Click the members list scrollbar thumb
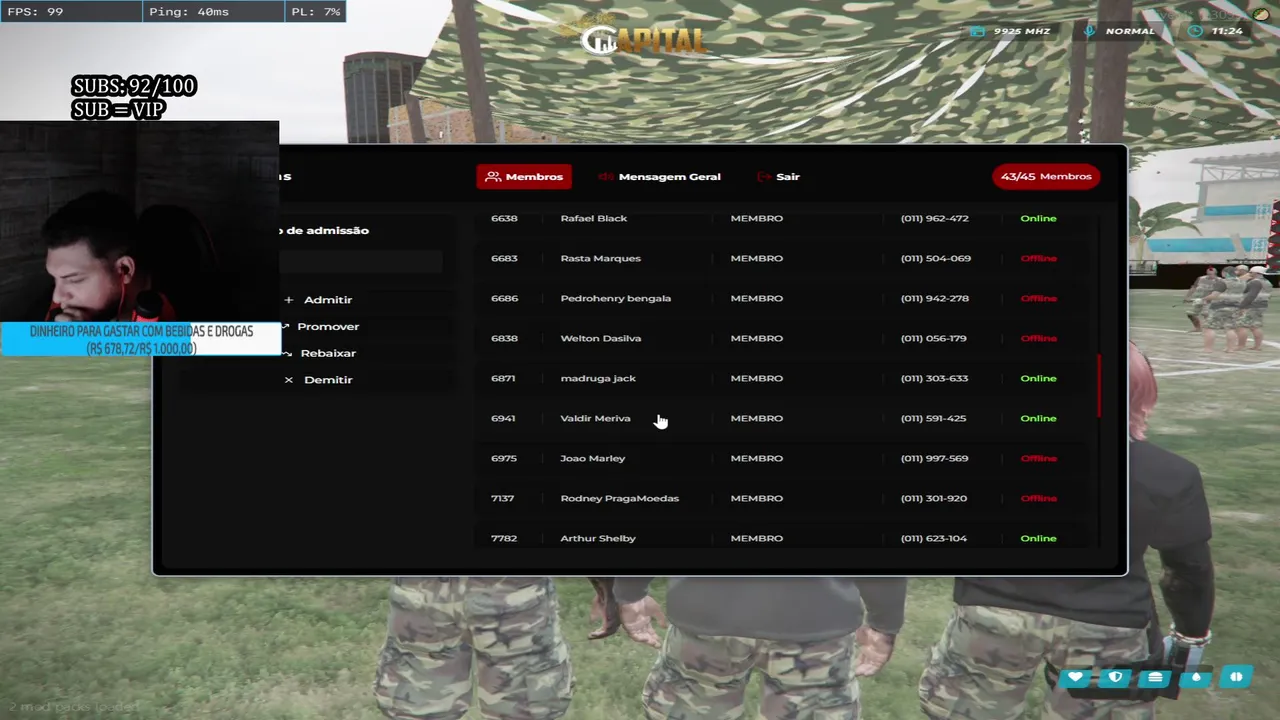This screenshot has height=720, width=1280. pyautogui.click(x=1099, y=386)
